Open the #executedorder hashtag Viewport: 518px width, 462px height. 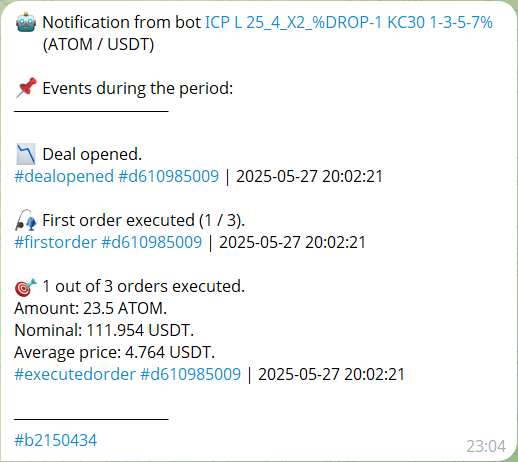point(75,374)
